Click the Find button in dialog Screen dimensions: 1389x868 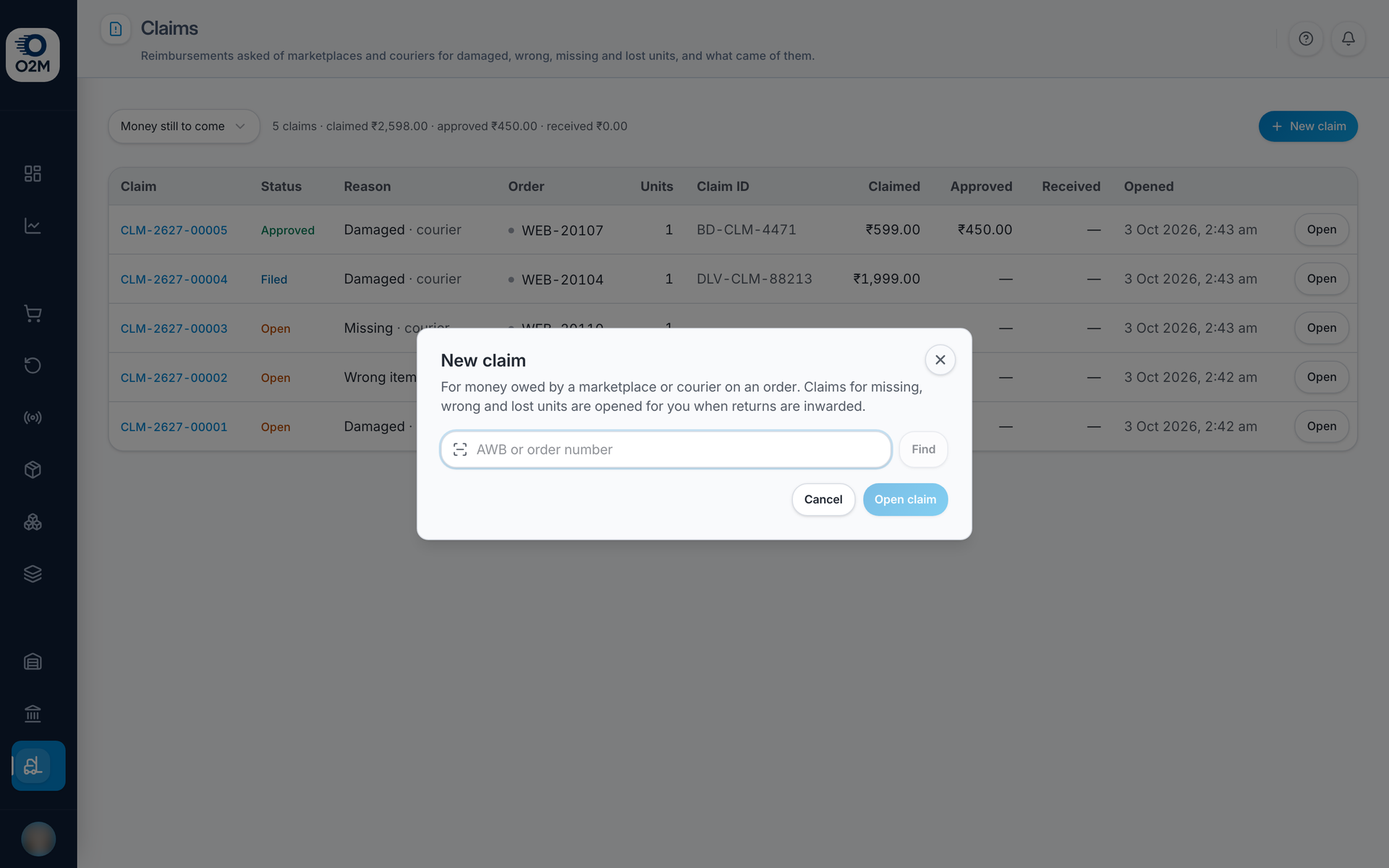point(923,449)
